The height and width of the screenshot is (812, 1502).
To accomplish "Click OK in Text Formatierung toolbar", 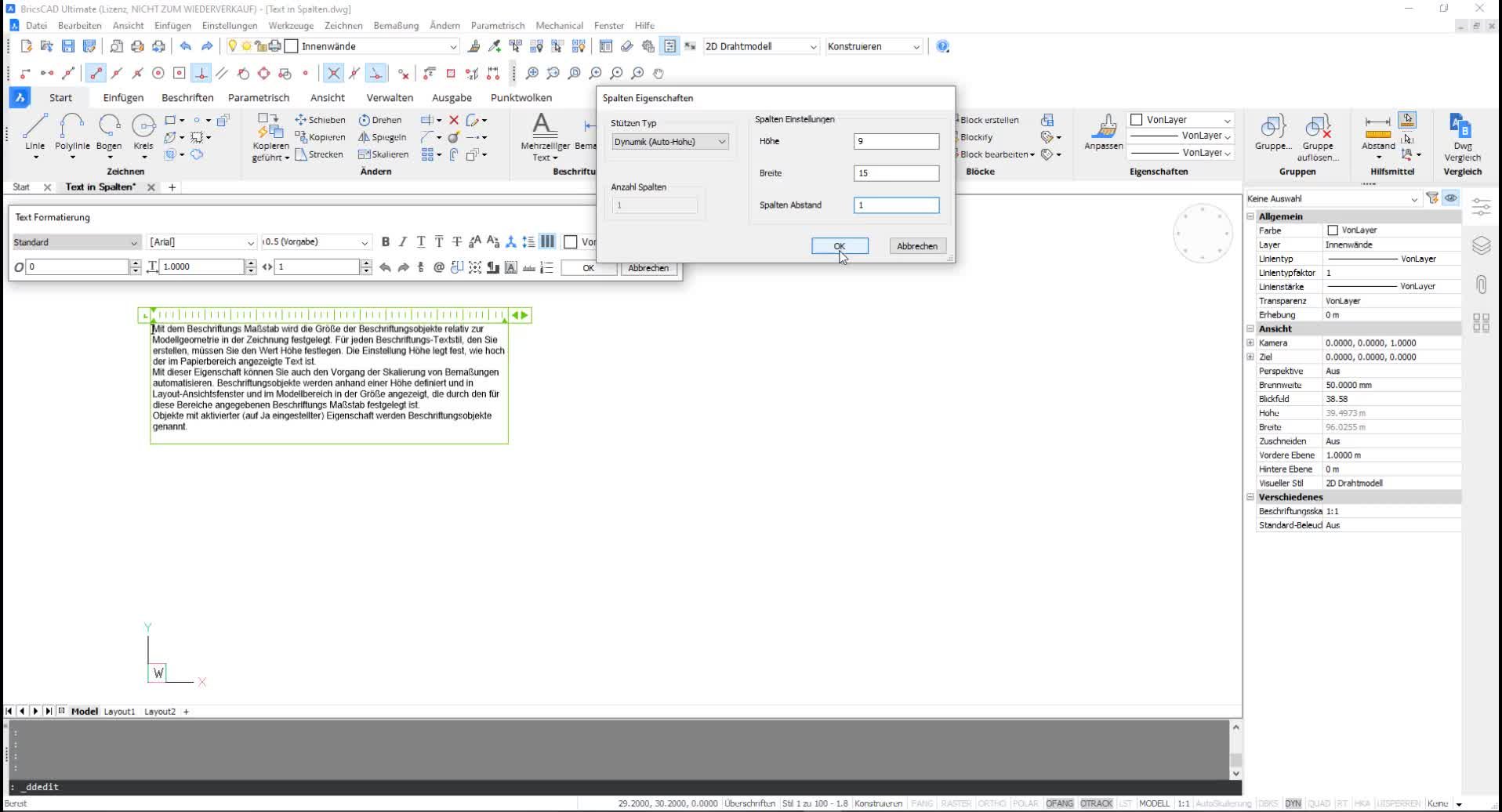I will point(588,268).
